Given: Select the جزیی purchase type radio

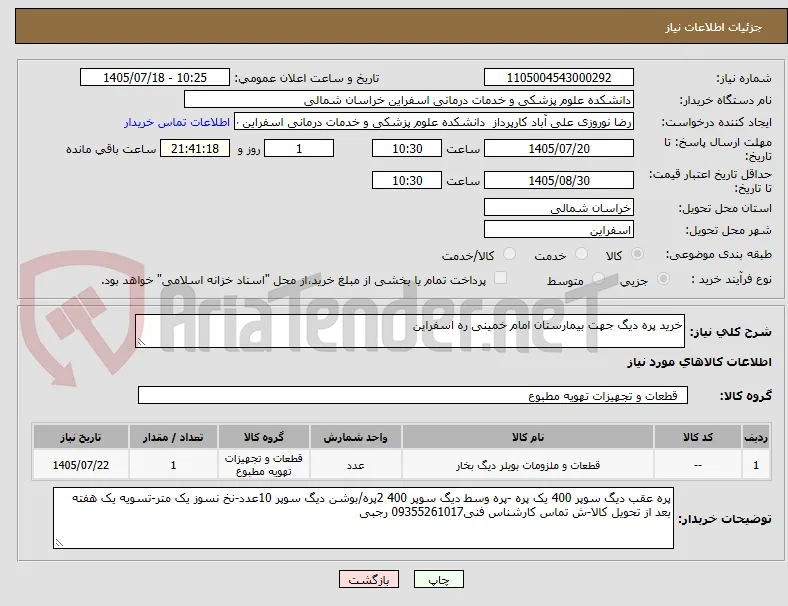Looking at the screenshot, I should (663, 278).
